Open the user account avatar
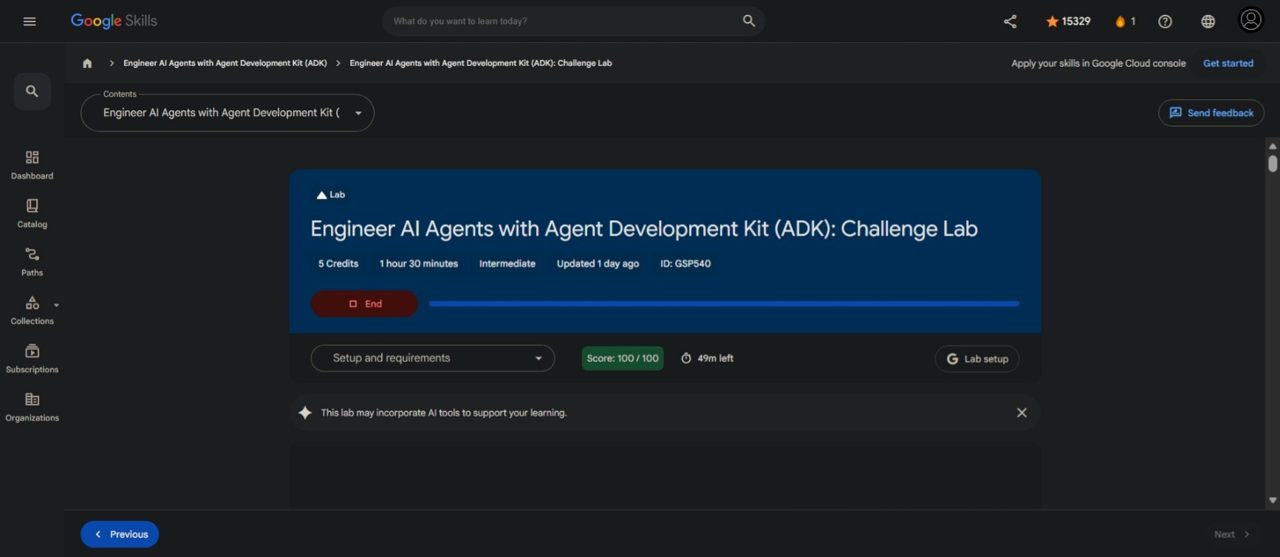This screenshot has width=1280, height=557. click(1251, 20)
